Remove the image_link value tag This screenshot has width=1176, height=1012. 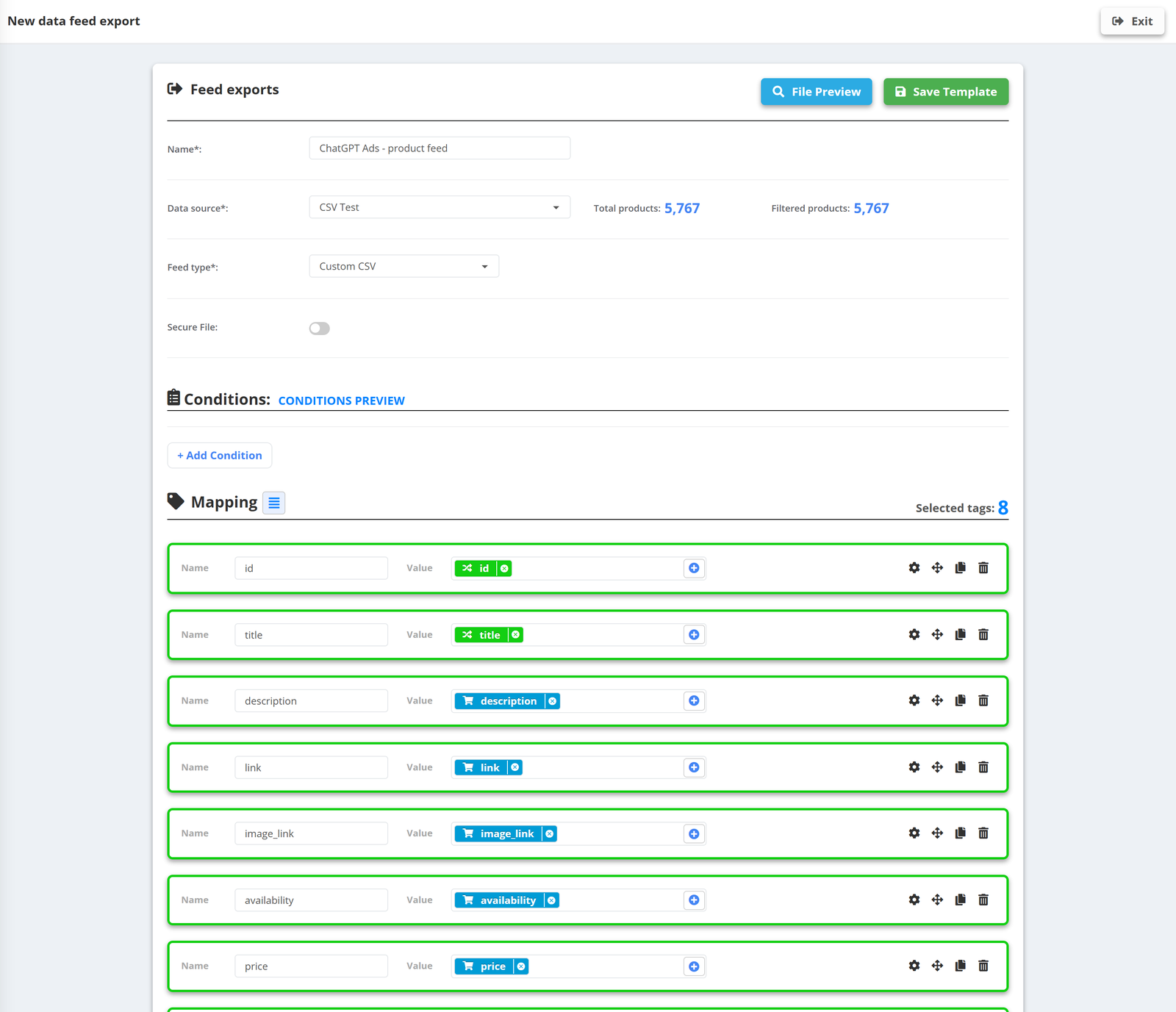click(550, 833)
